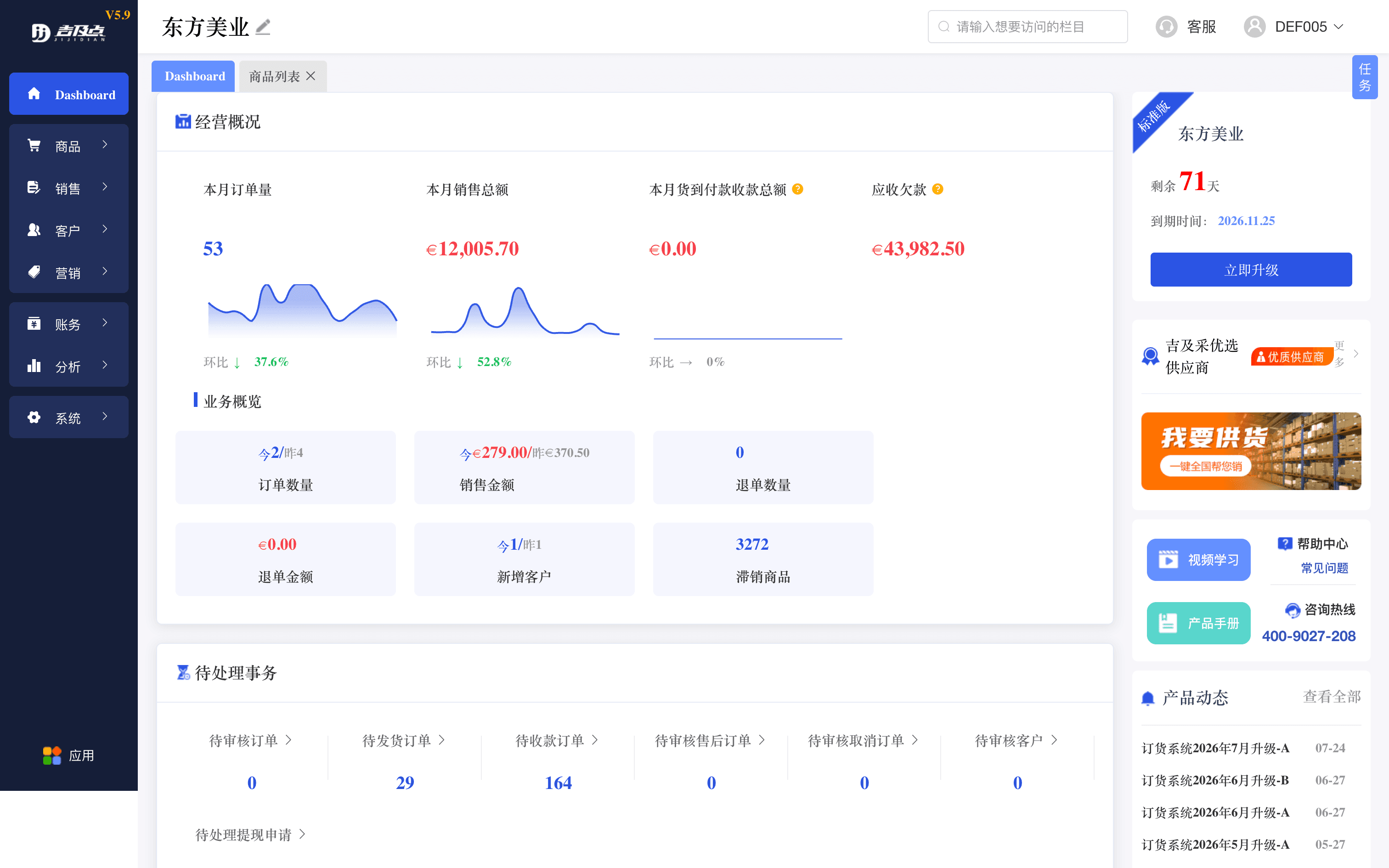The width and height of the screenshot is (1389, 868).
Task: Click the 2026.11.25 expiry date
Action: (x=1246, y=221)
